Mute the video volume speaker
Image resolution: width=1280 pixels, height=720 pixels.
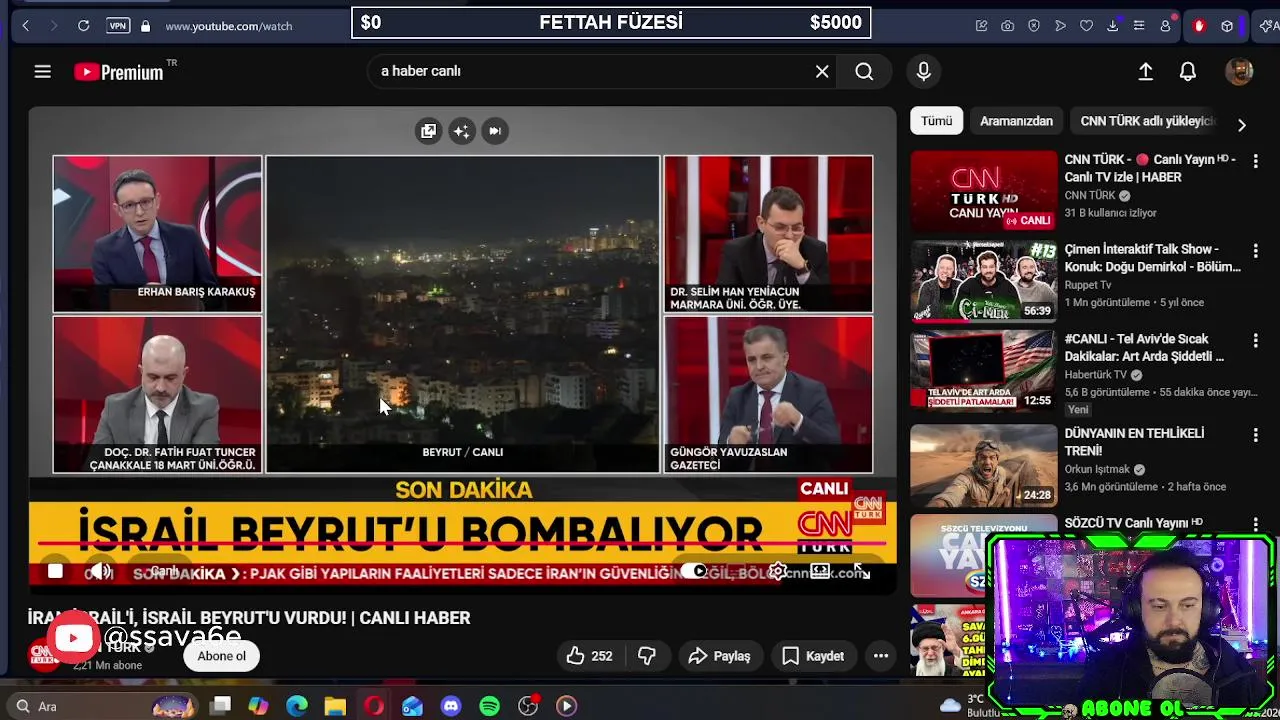point(101,571)
